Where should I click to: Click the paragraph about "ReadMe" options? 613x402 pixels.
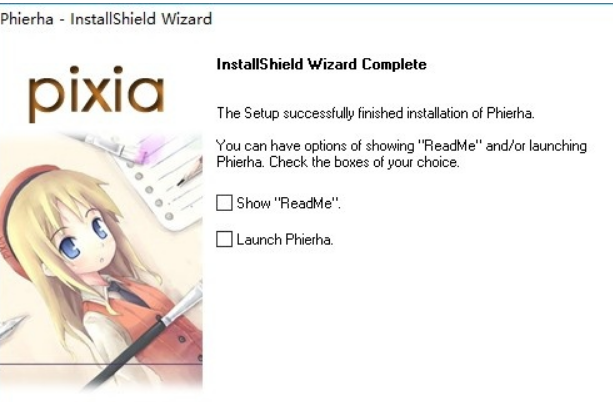(401, 154)
